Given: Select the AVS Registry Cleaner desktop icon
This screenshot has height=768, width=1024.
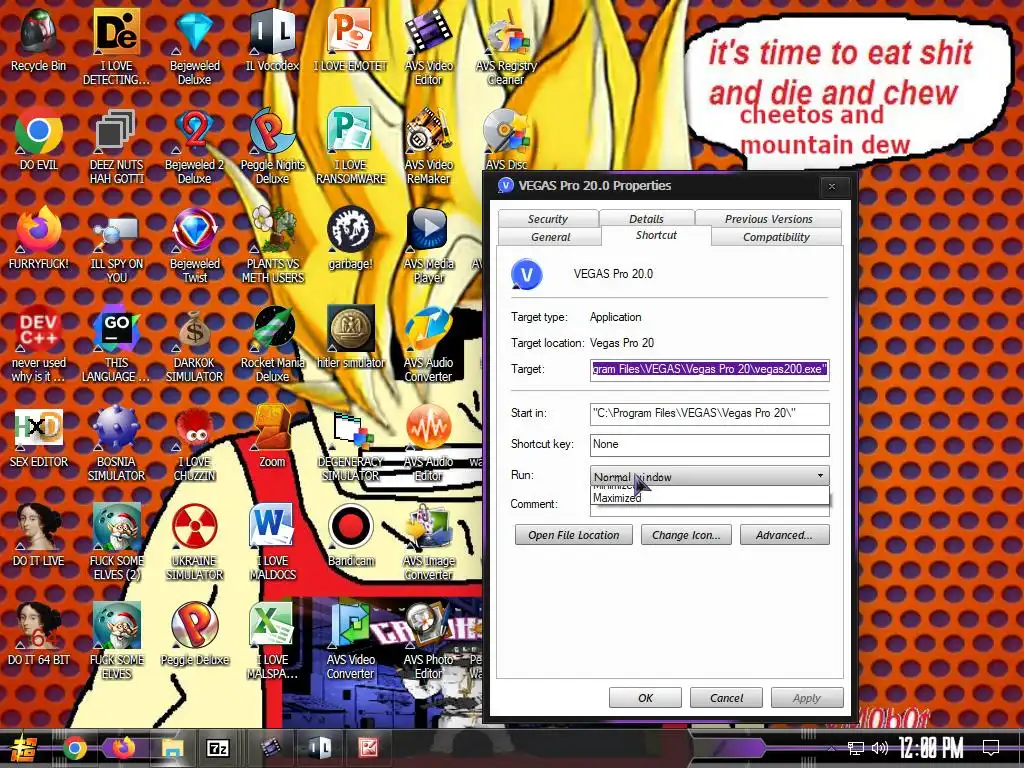Looking at the screenshot, I should pyautogui.click(x=506, y=47).
